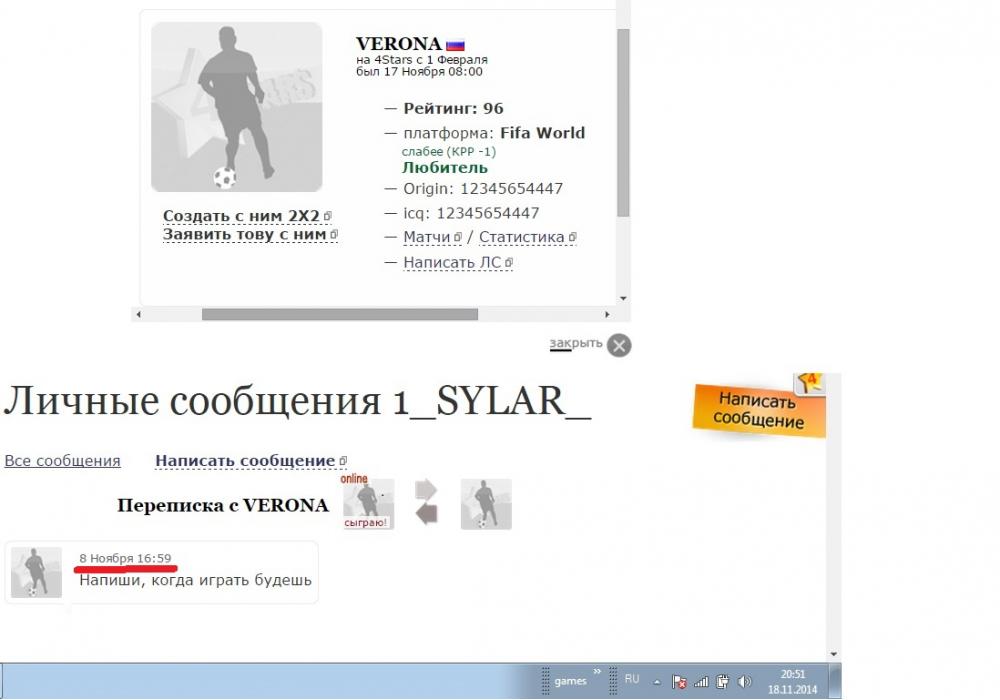Screen dimensions: 1000x700
Task: Click VERONA's large profile avatar picture
Action: pyautogui.click(x=237, y=107)
